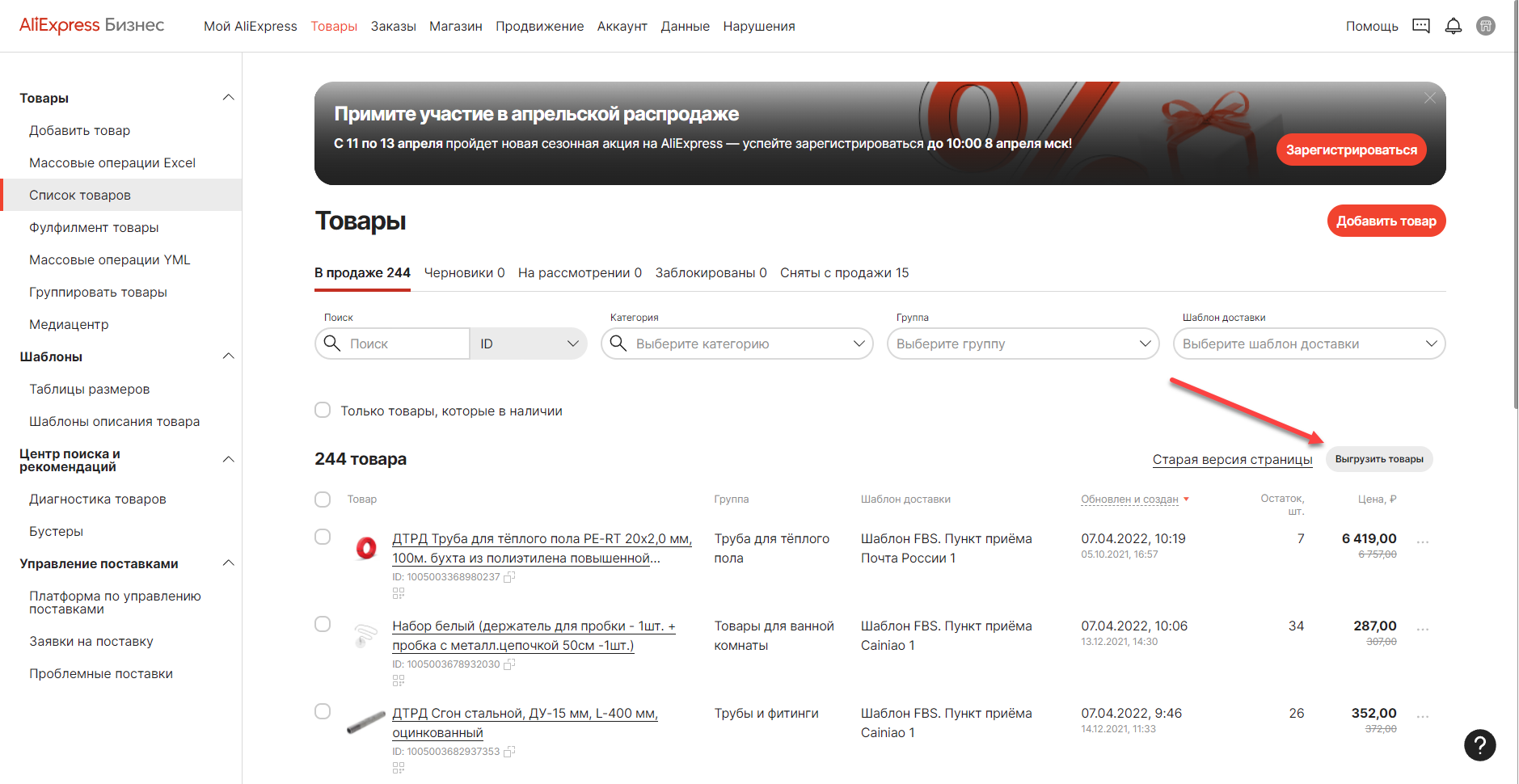Open 'Фулфилмент товары' in sidebar

click(x=94, y=227)
